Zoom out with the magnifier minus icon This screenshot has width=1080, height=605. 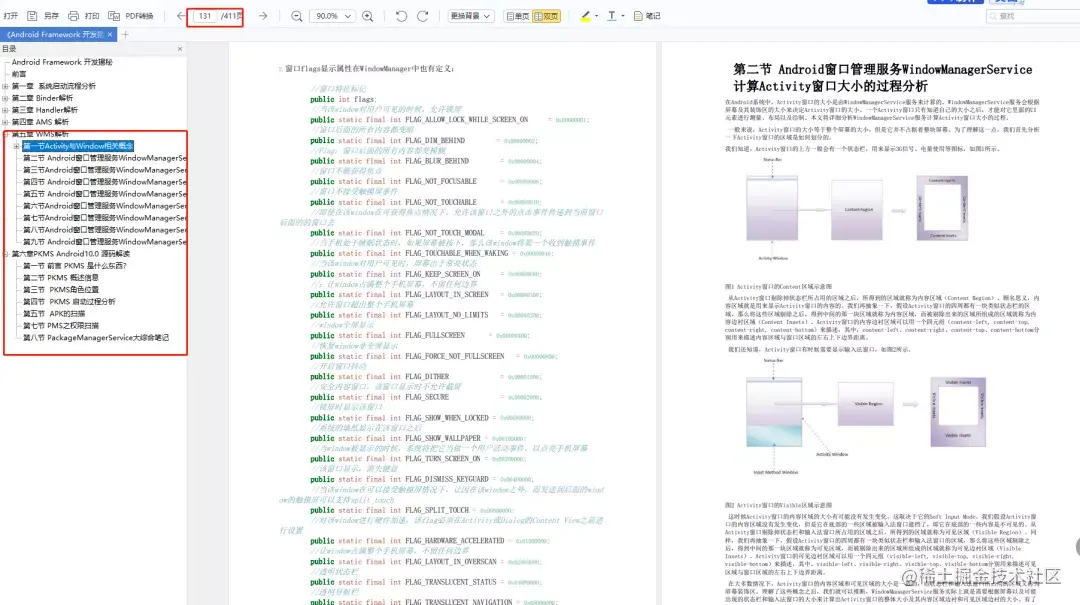[297, 15]
